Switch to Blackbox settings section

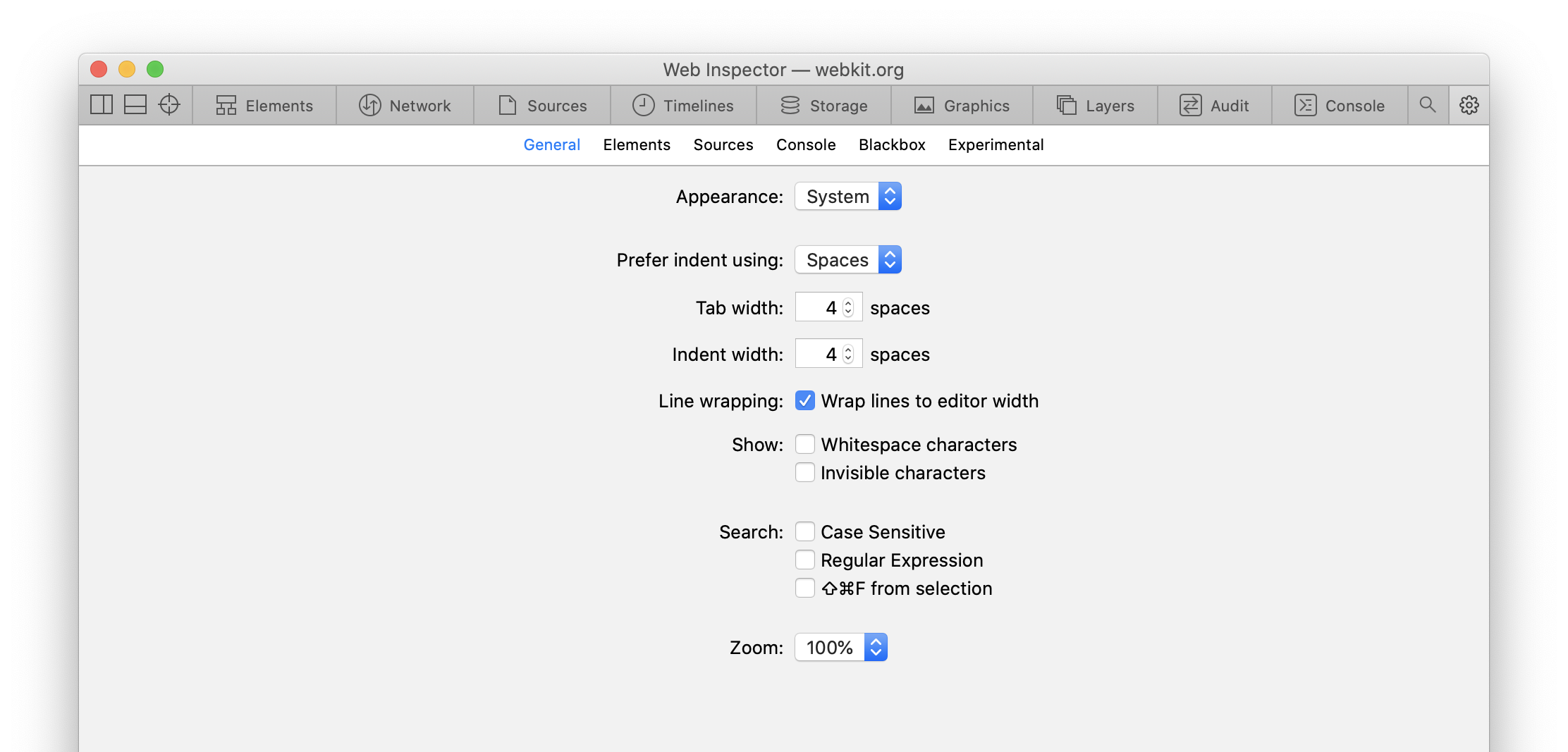coord(892,145)
